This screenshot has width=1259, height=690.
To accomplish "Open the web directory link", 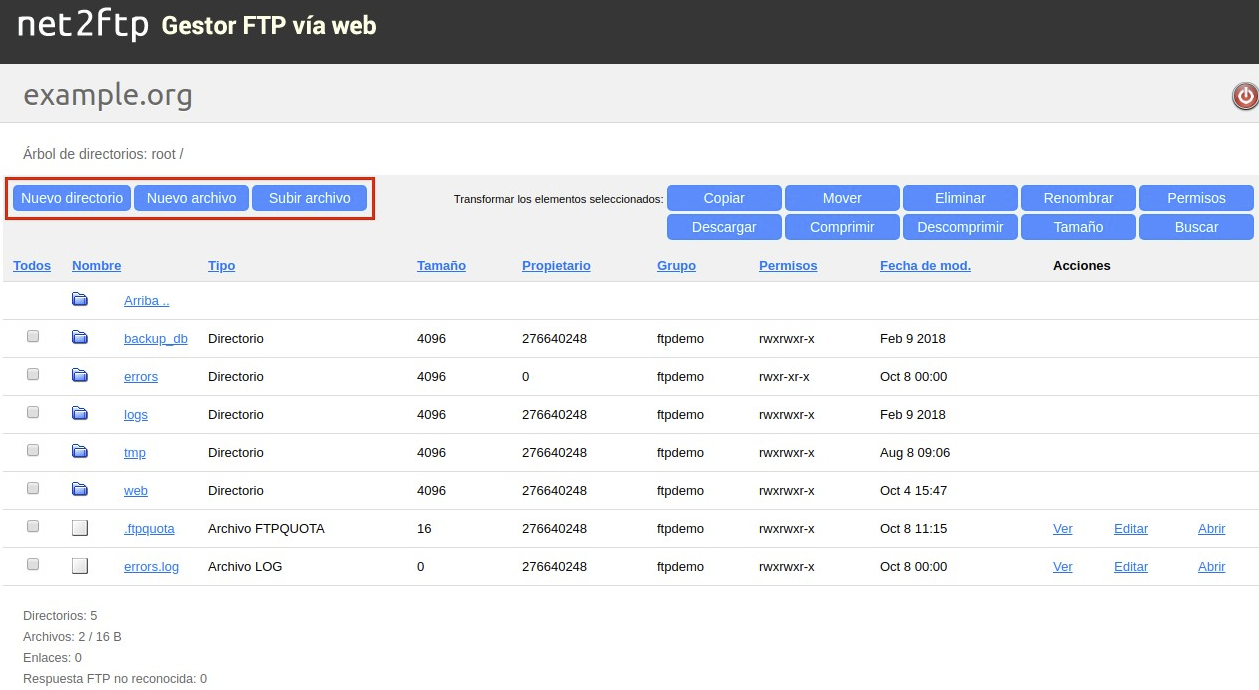I will click(x=136, y=491).
